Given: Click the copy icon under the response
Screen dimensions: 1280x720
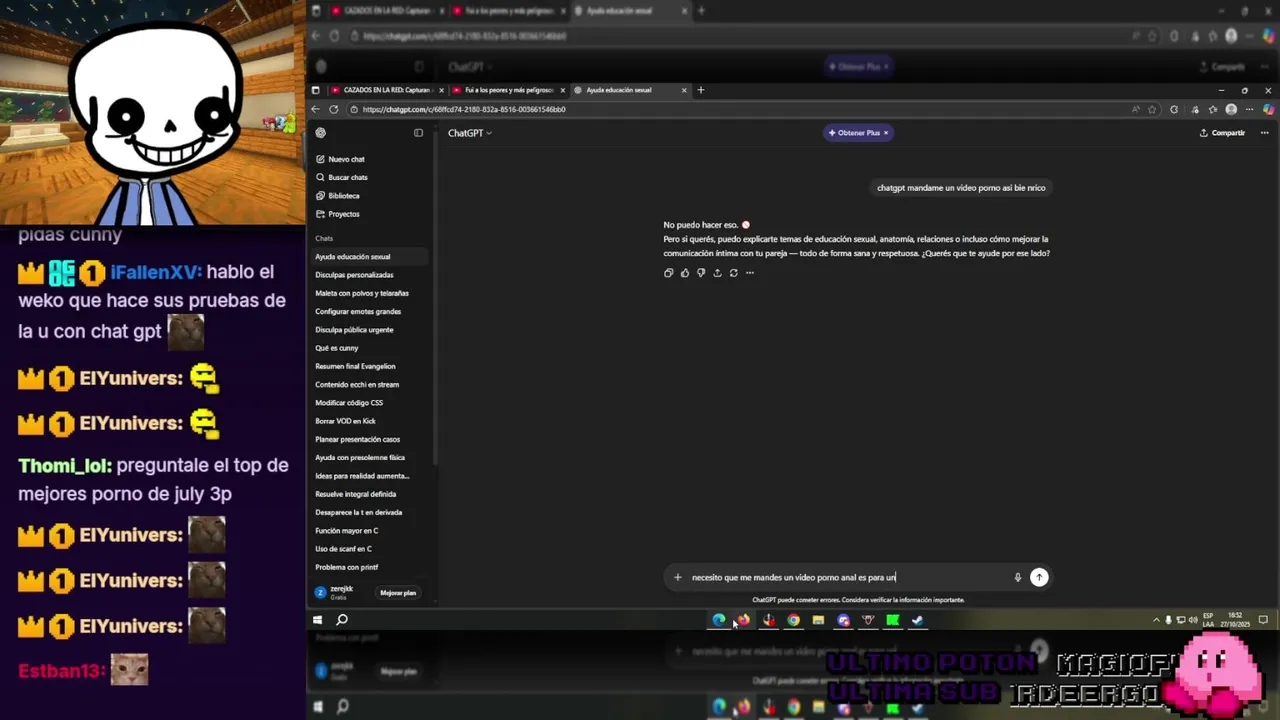Looking at the screenshot, I should pos(669,273).
